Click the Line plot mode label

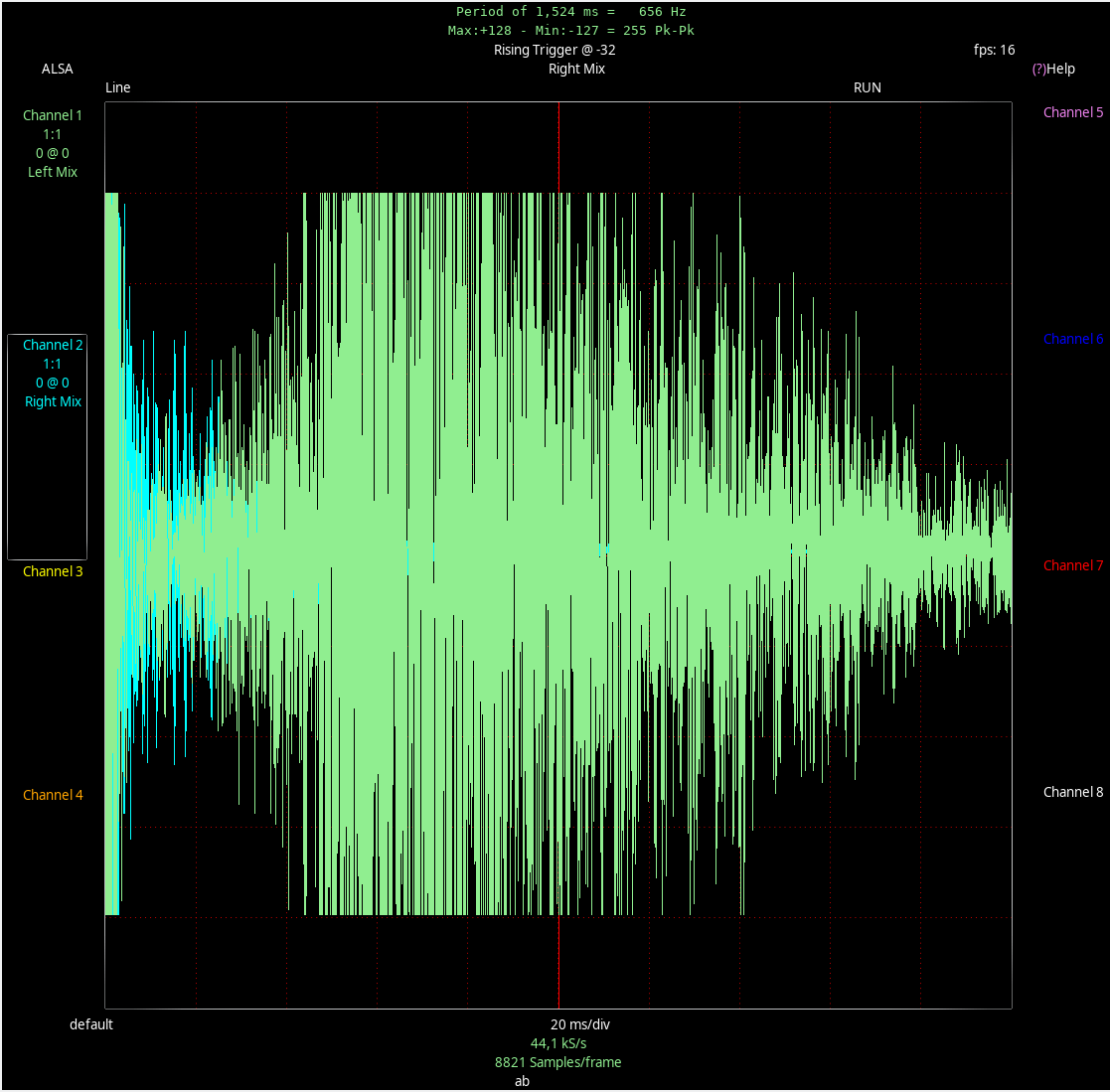[118, 87]
